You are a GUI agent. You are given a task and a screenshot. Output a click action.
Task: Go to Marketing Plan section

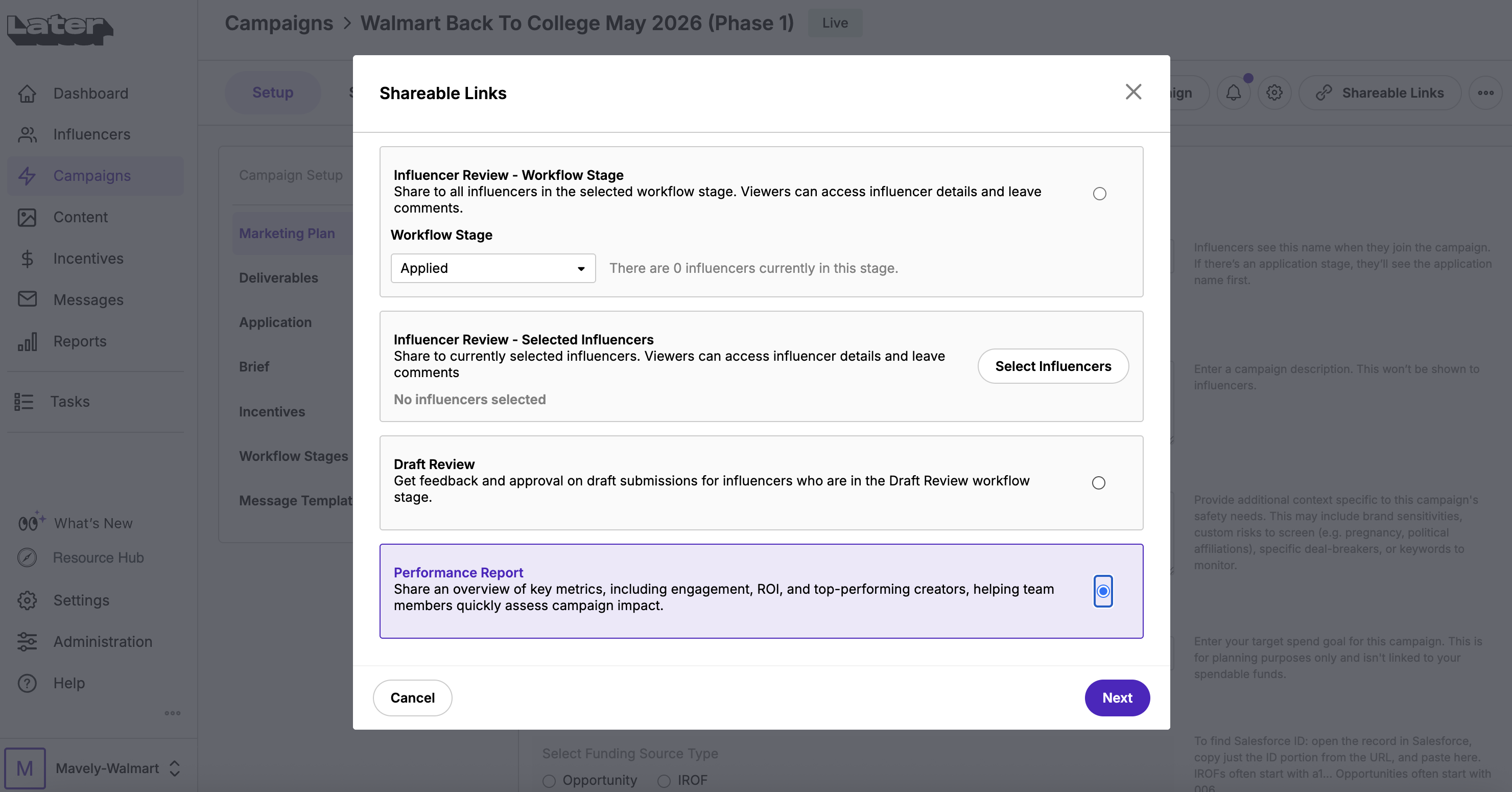287,233
